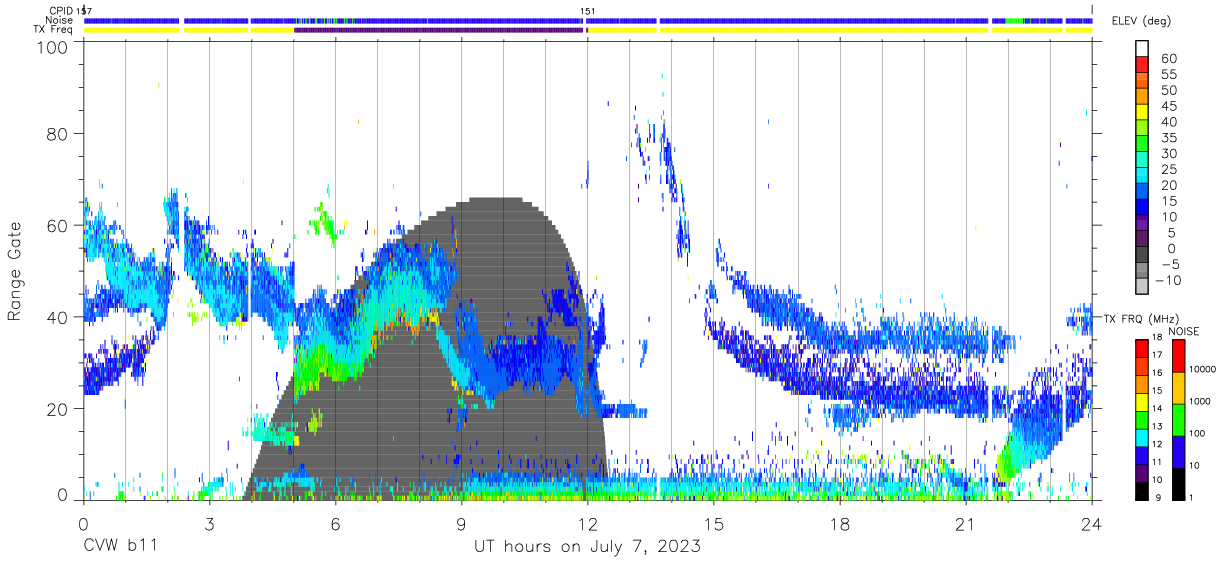The height and width of the screenshot is (567, 1228).
Task: Pick the blue segment of the NOISE color bar
Action: click(x=1177, y=452)
